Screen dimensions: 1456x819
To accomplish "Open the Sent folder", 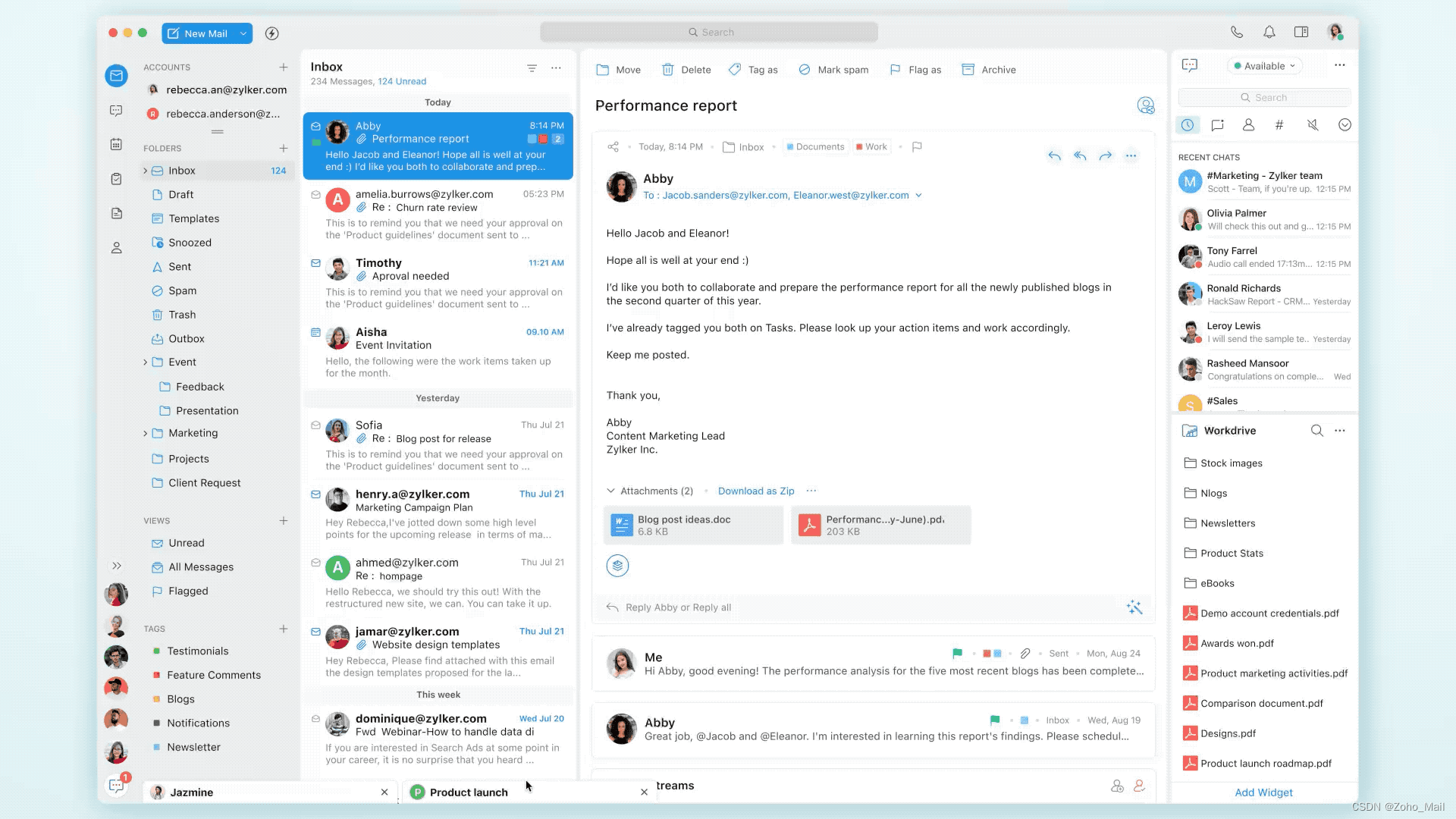I will point(180,267).
